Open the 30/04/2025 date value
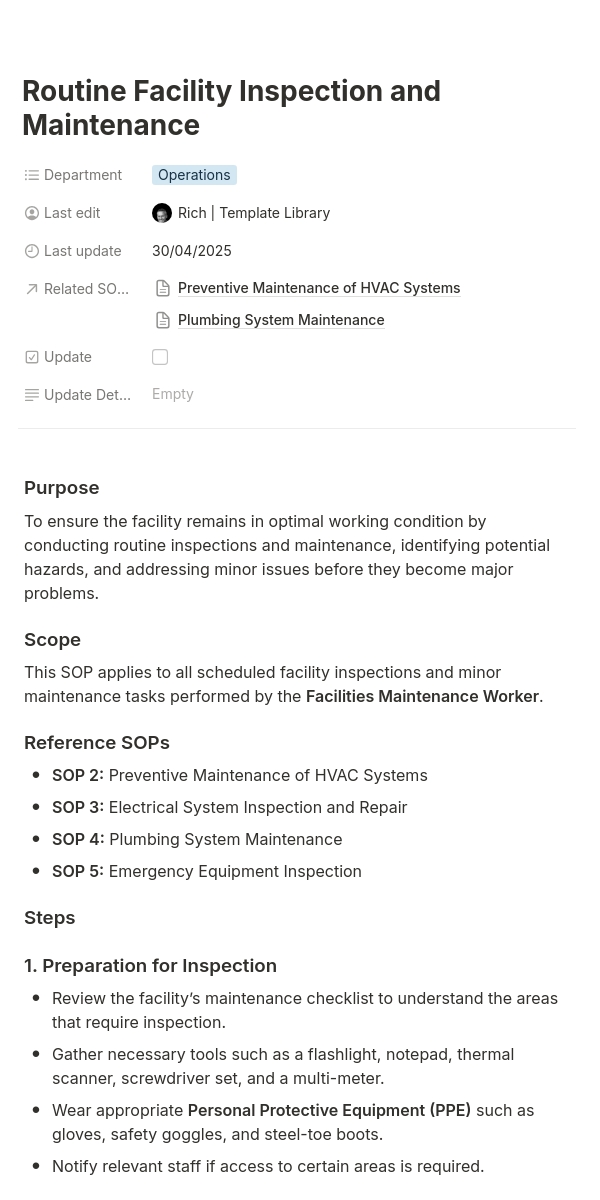The width and height of the screenshot is (600, 1200). click(x=192, y=251)
